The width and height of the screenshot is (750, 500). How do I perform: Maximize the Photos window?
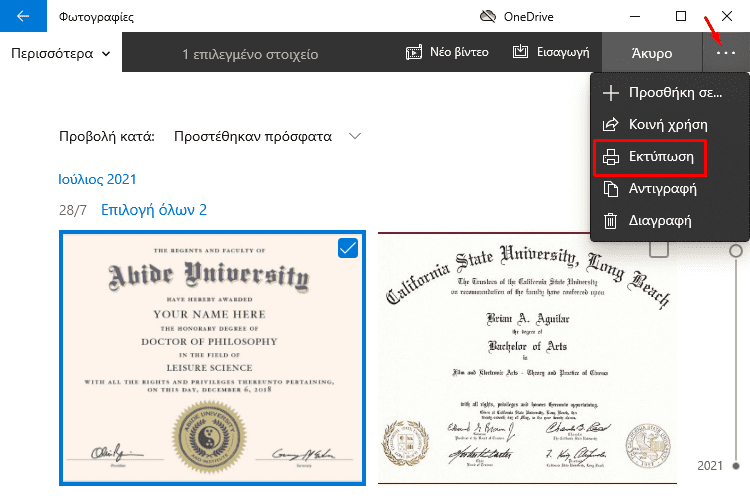click(x=681, y=16)
